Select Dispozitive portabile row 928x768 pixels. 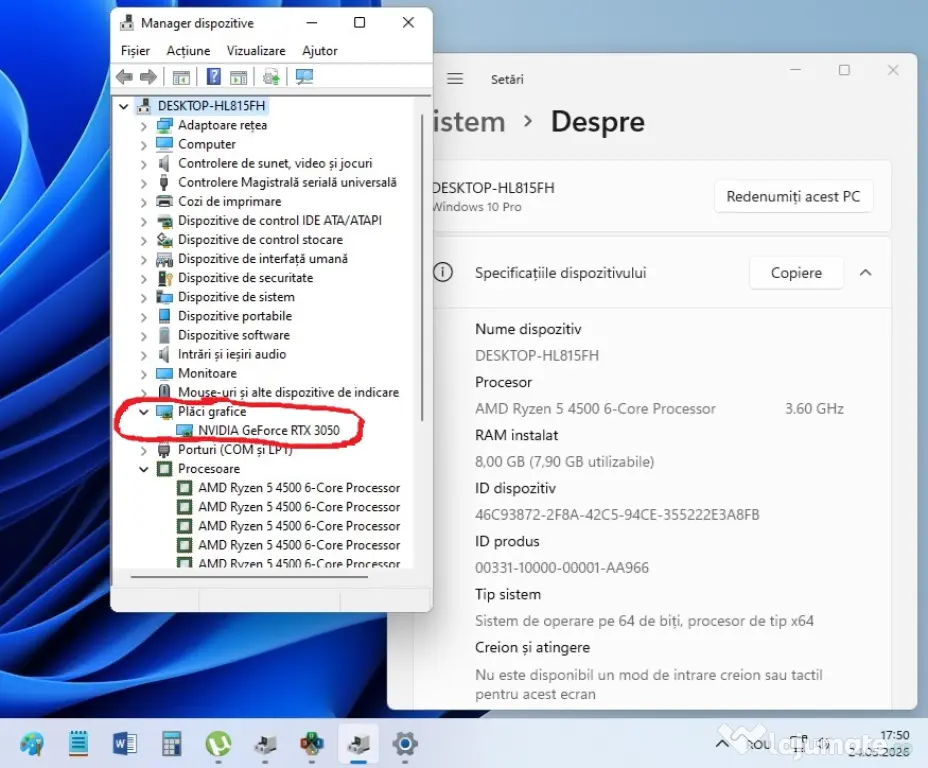235,316
